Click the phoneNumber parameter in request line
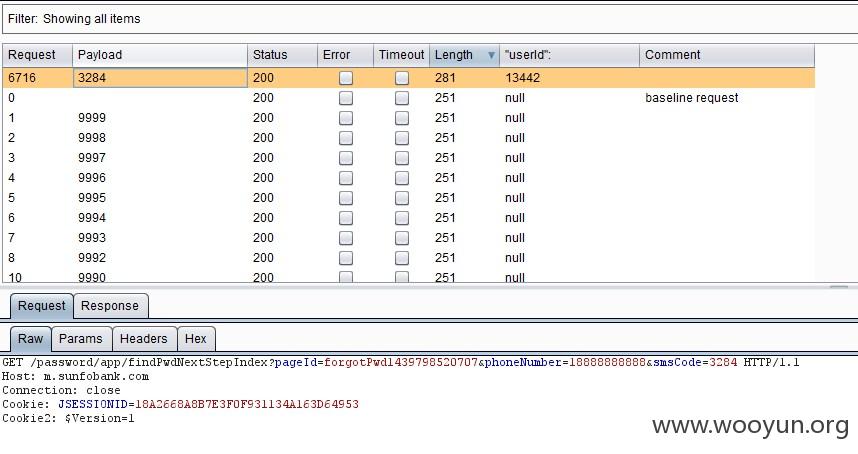 tap(565, 363)
